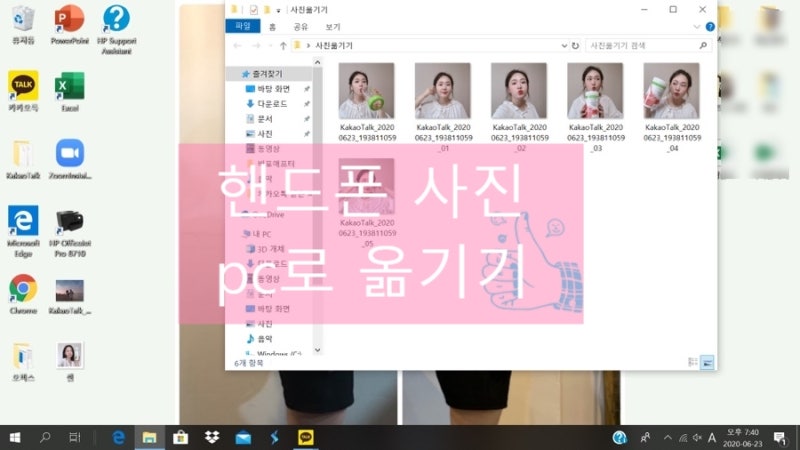Navigate forward in File Explorer
This screenshot has width=800, height=450.
point(256,45)
